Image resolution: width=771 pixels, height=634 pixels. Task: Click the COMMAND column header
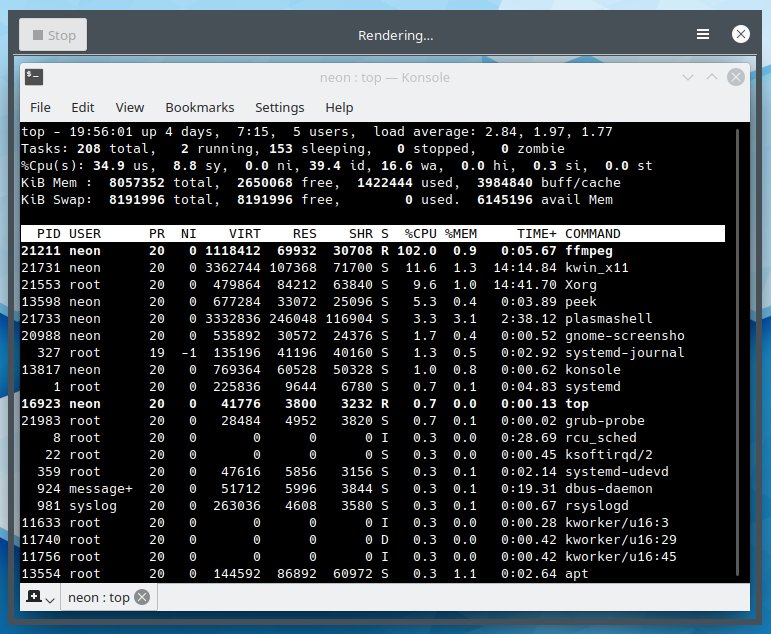tap(593, 234)
